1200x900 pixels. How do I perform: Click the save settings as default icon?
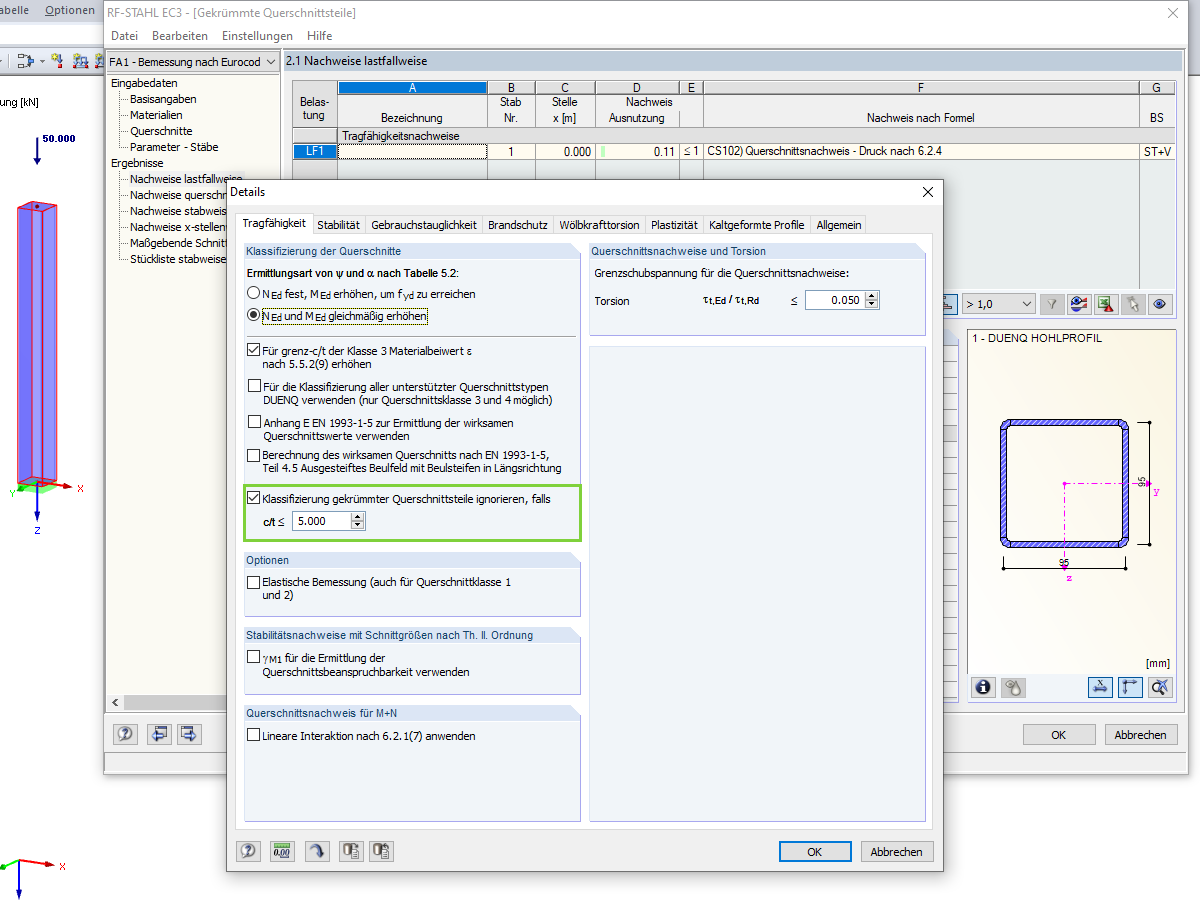point(382,851)
